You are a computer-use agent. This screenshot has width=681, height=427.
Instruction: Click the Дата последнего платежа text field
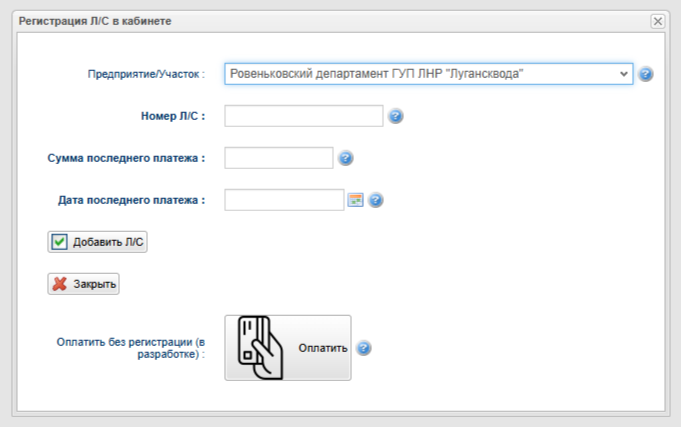[x=284, y=200]
